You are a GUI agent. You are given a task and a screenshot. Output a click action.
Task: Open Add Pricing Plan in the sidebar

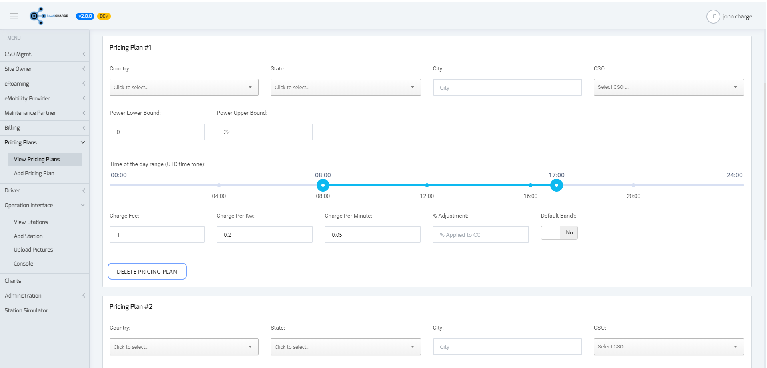34,173
